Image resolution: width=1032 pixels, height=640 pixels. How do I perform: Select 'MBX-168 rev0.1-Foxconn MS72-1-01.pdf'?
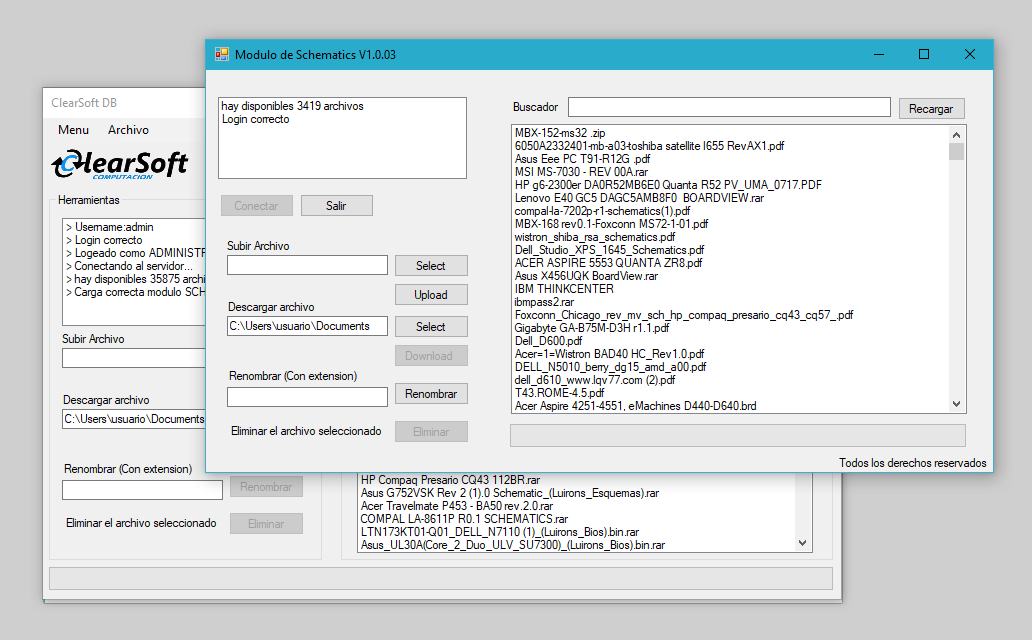point(611,224)
